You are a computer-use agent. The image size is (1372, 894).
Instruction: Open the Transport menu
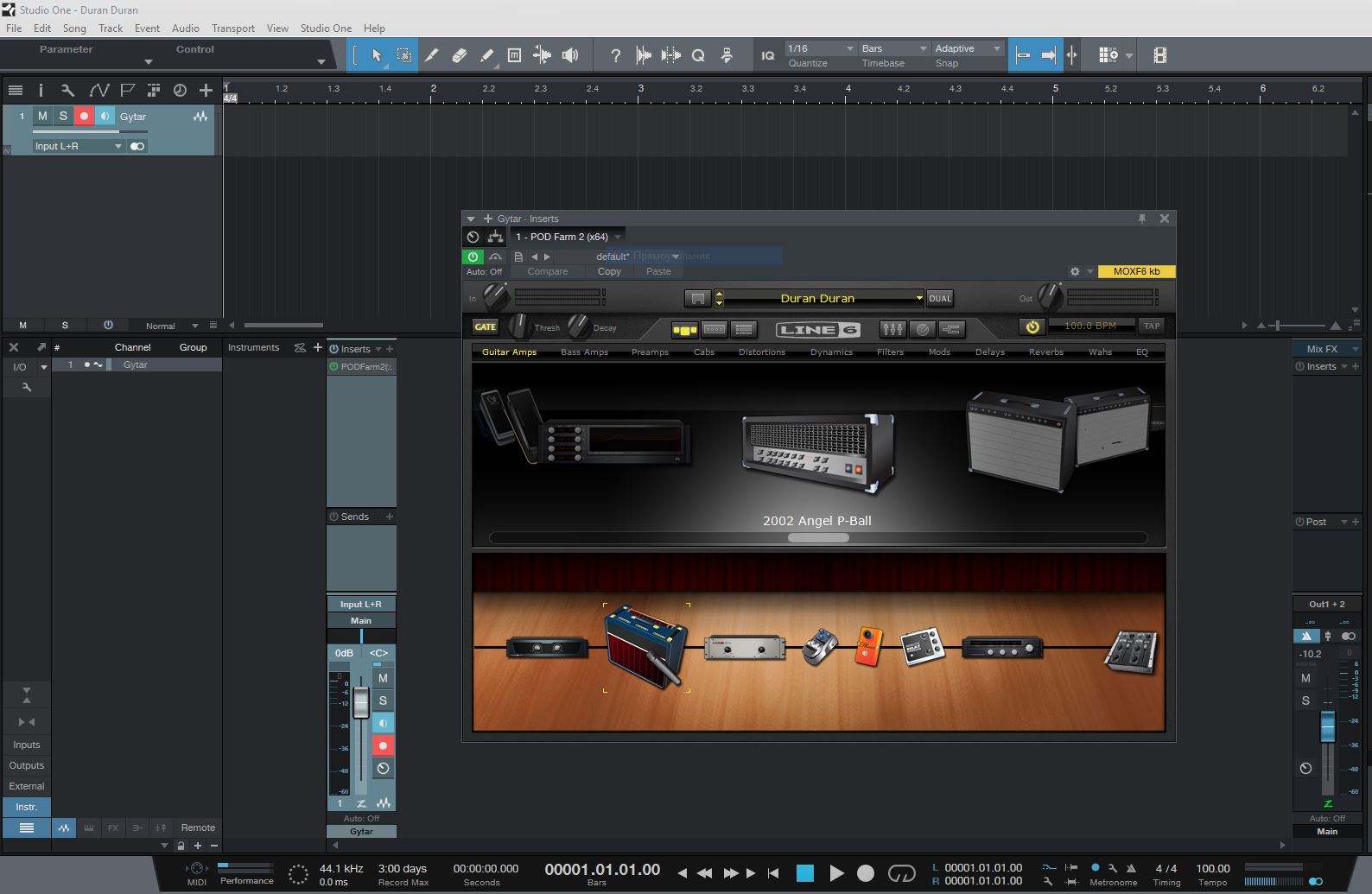tap(232, 29)
